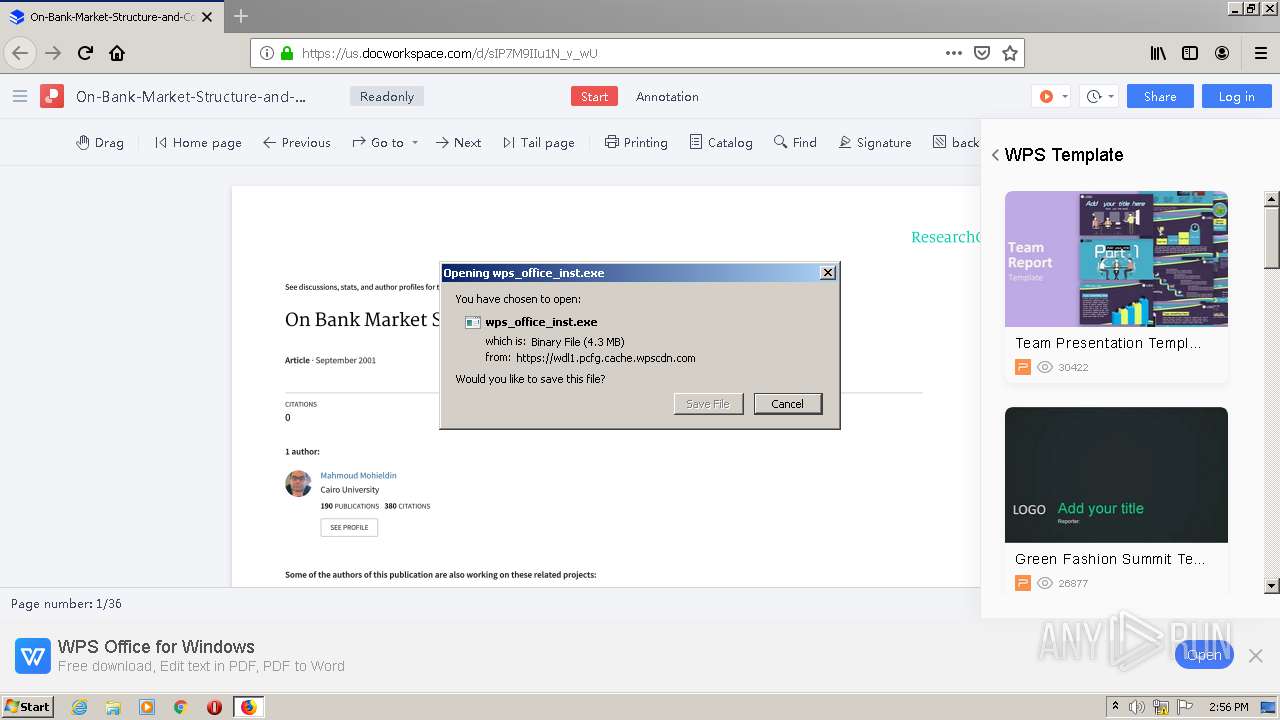Expand dropdown next to record icon
This screenshot has width=1280, height=720.
tap(1065, 97)
